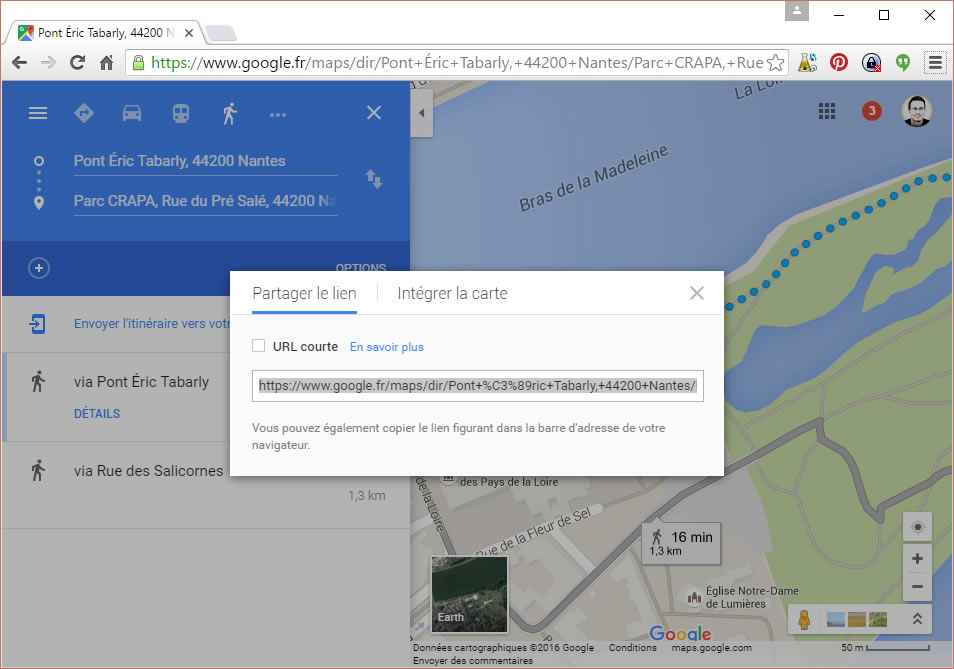Select the best travel mode diamond icon

(84, 113)
